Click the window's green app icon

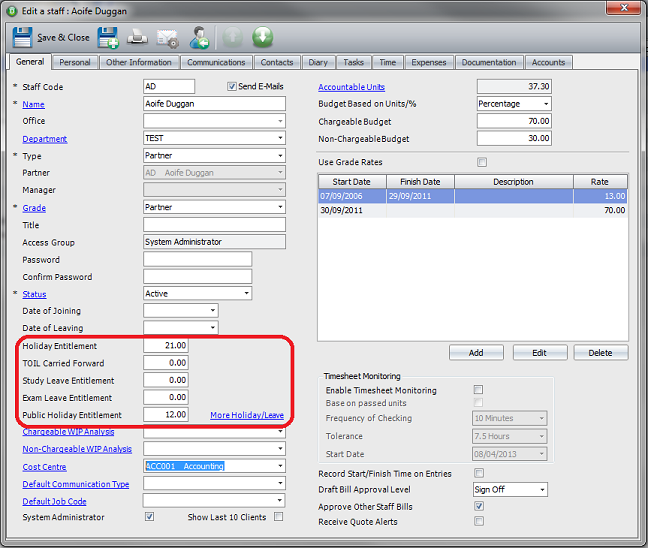pyautogui.click(x=12, y=9)
